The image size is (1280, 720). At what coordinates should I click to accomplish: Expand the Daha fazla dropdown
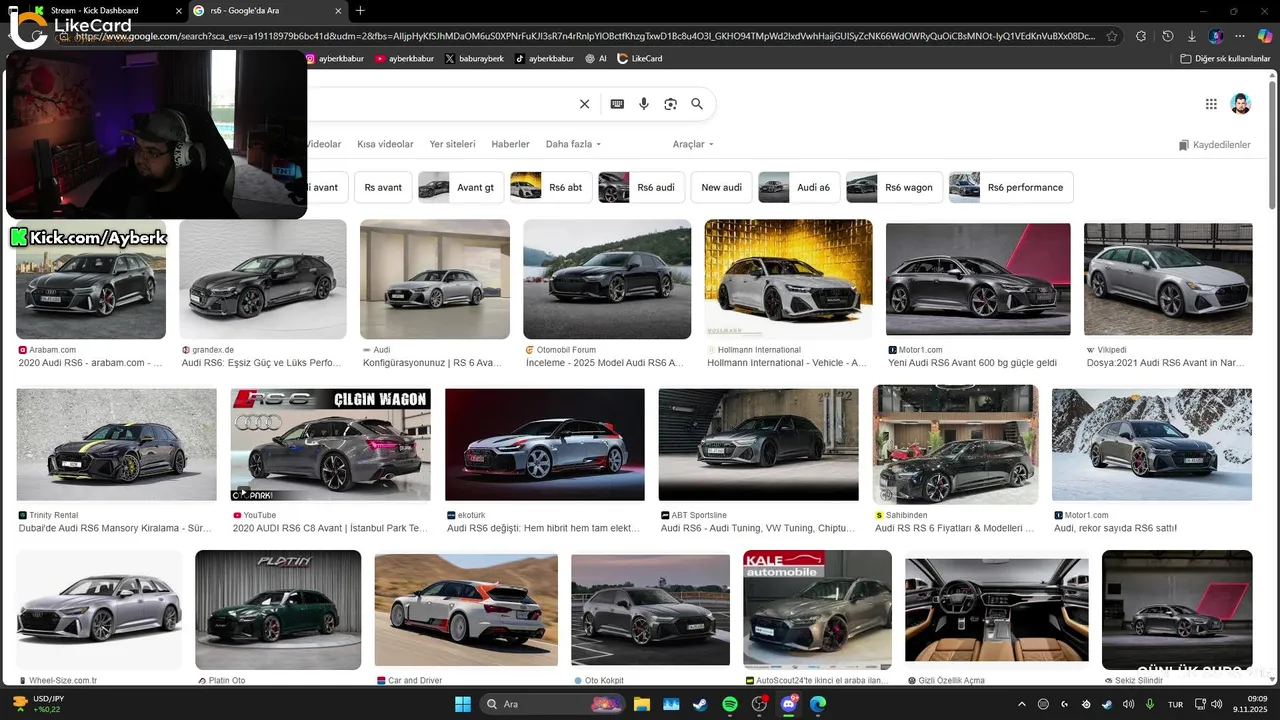573,144
